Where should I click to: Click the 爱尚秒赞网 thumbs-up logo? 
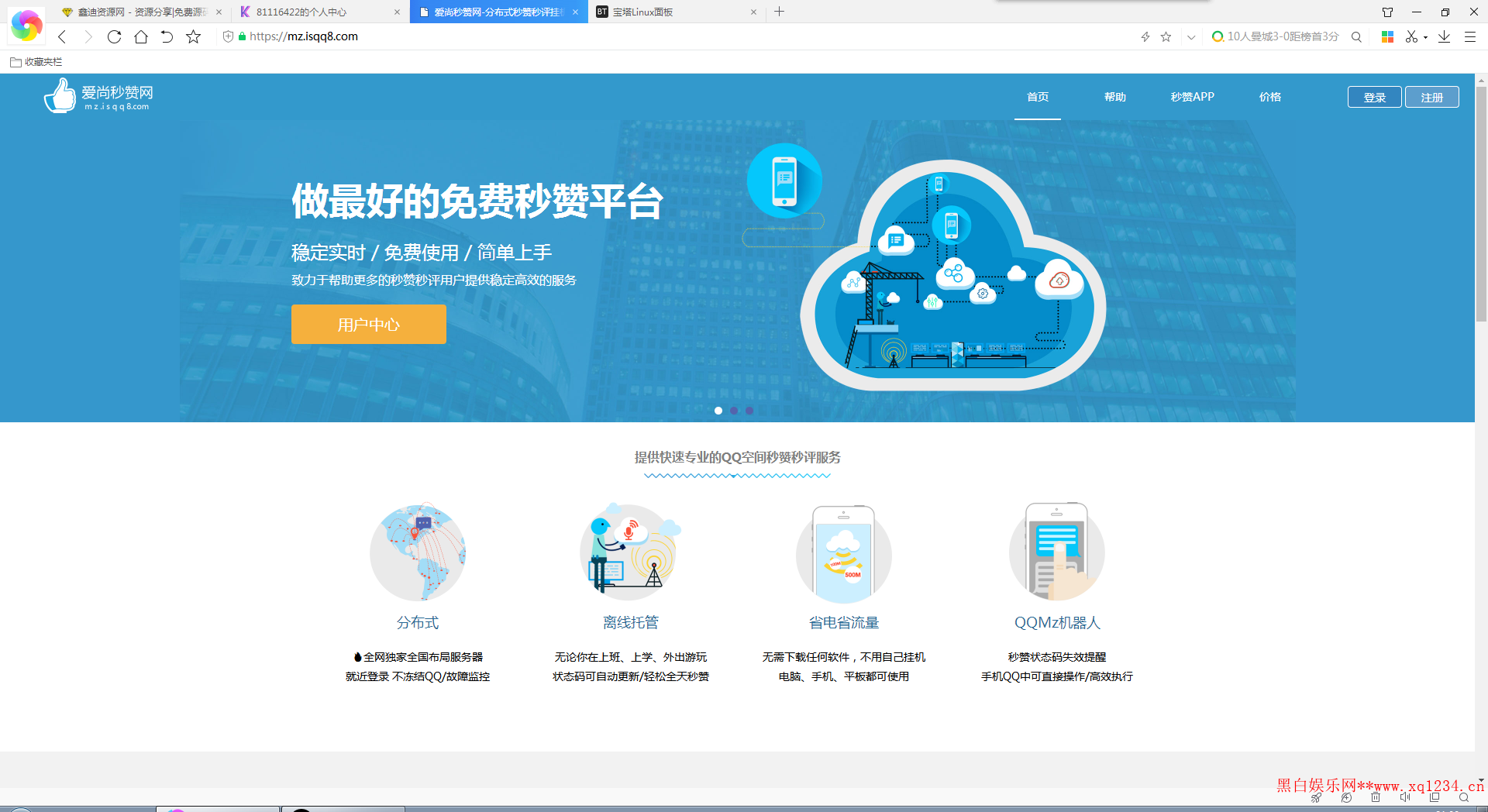click(98, 96)
